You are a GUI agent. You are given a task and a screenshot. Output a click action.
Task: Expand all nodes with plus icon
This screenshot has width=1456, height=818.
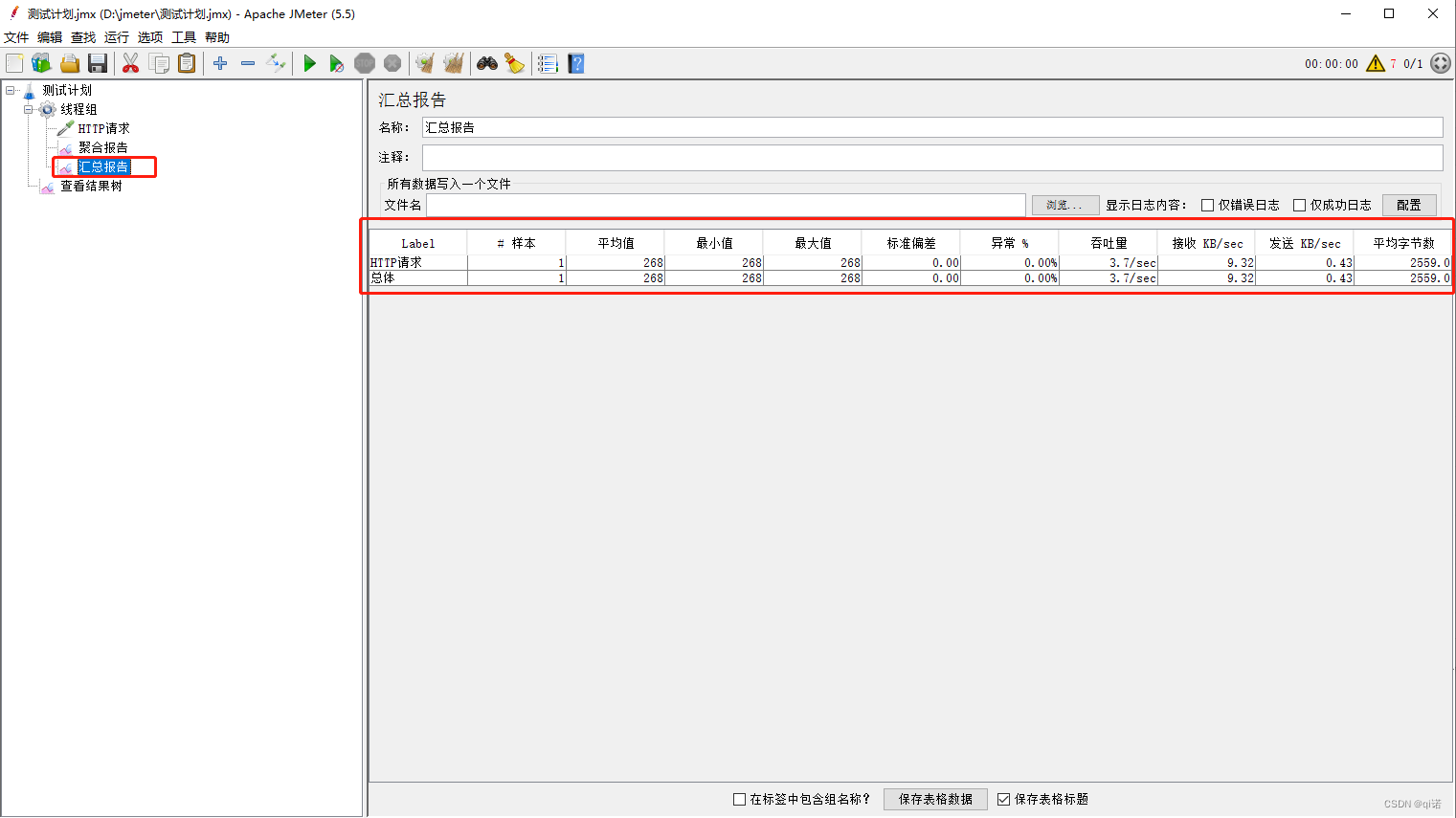click(x=220, y=63)
